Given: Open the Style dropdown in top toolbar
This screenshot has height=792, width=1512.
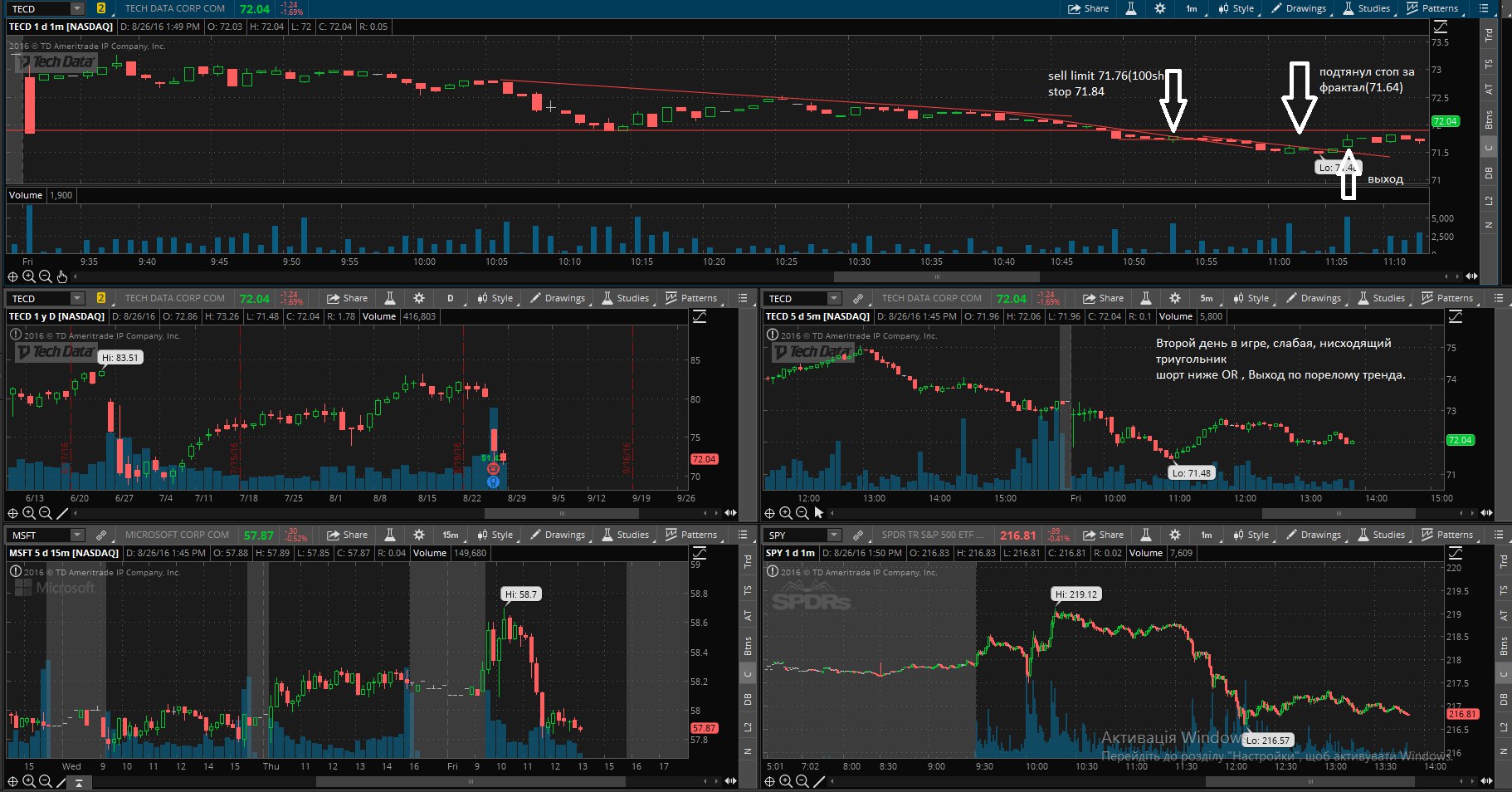Looking at the screenshot, I should pyautogui.click(x=1236, y=8).
